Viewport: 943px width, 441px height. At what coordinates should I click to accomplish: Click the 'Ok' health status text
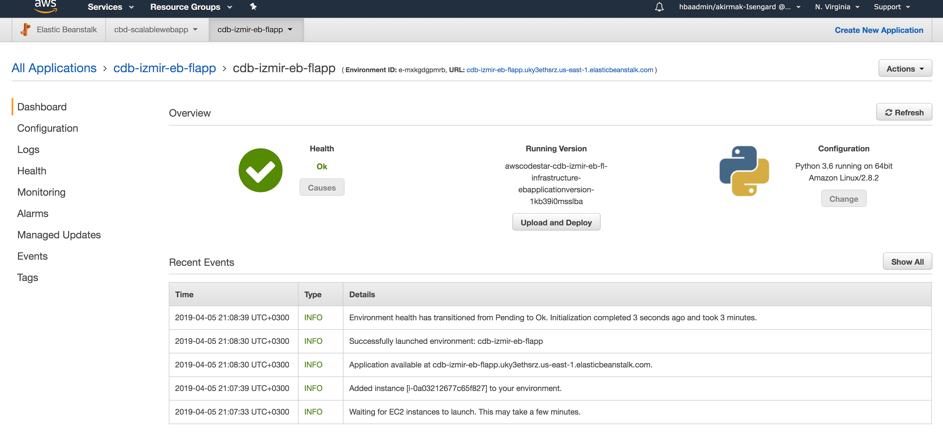click(322, 167)
